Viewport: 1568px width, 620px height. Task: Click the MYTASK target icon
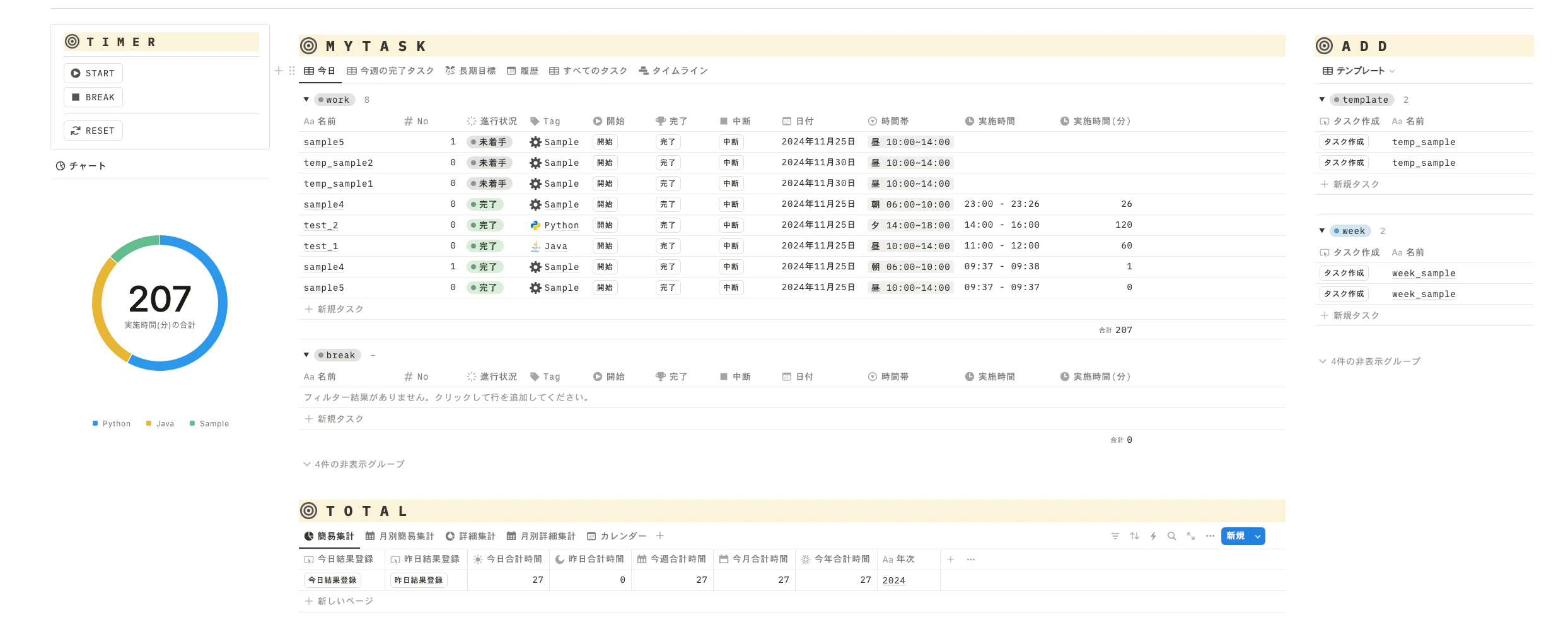pos(308,45)
